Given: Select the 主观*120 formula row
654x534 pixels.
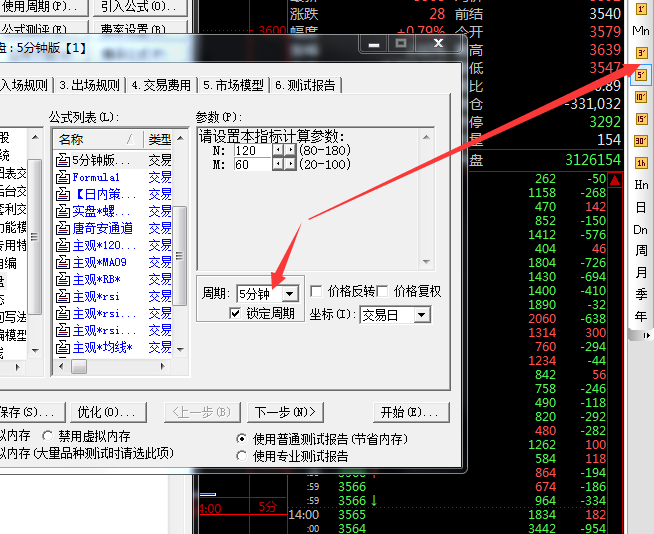Looking at the screenshot, I should tap(113, 245).
